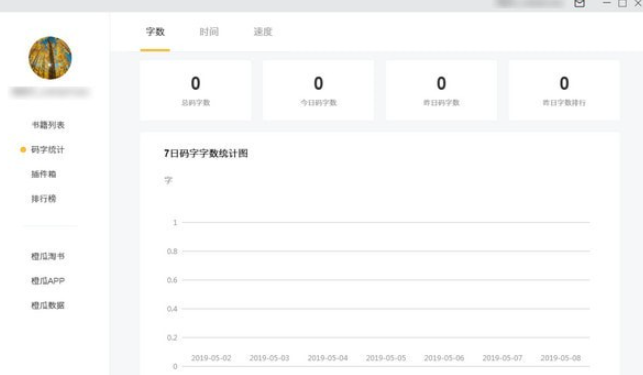
Task: Open the 橙瓜APP sidebar link
Action: (x=48, y=281)
